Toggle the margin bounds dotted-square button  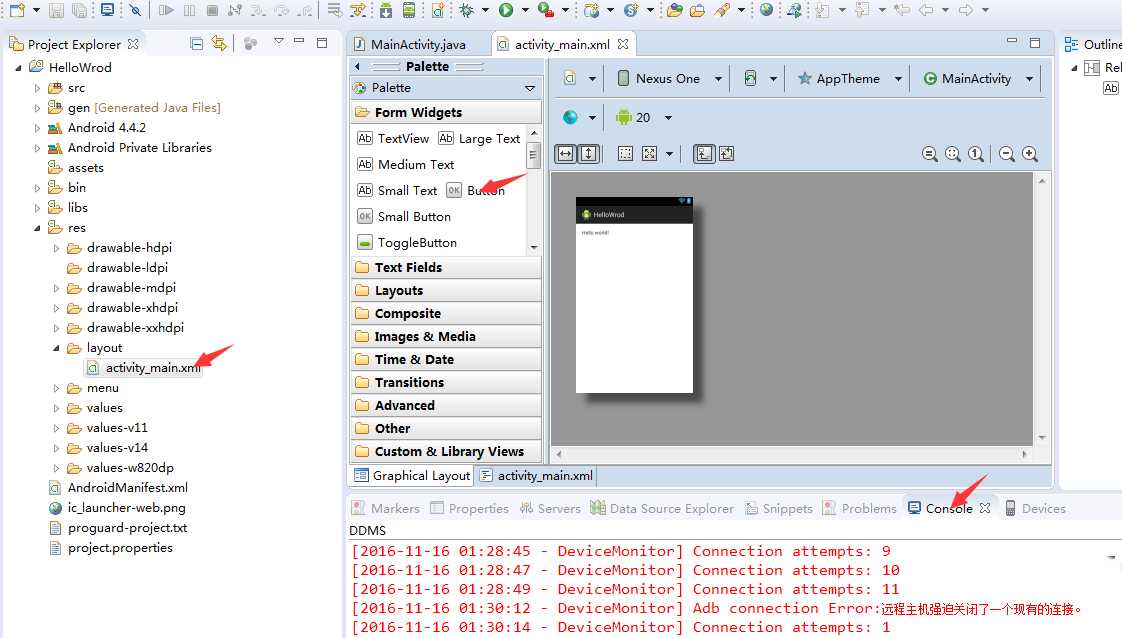[x=625, y=154]
